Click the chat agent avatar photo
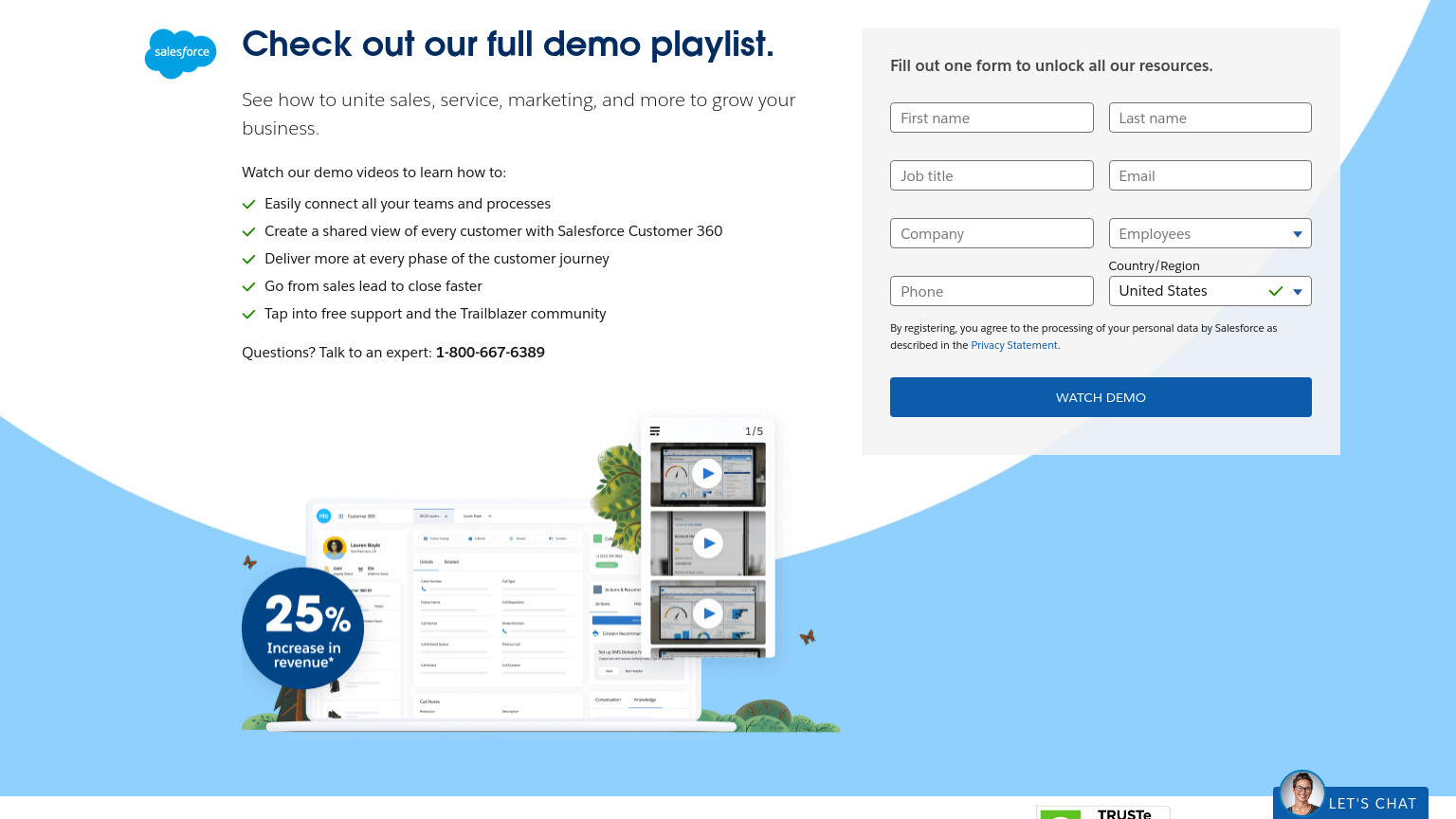This screenshot has height=819, width=1456. [x=1301, y=794]
